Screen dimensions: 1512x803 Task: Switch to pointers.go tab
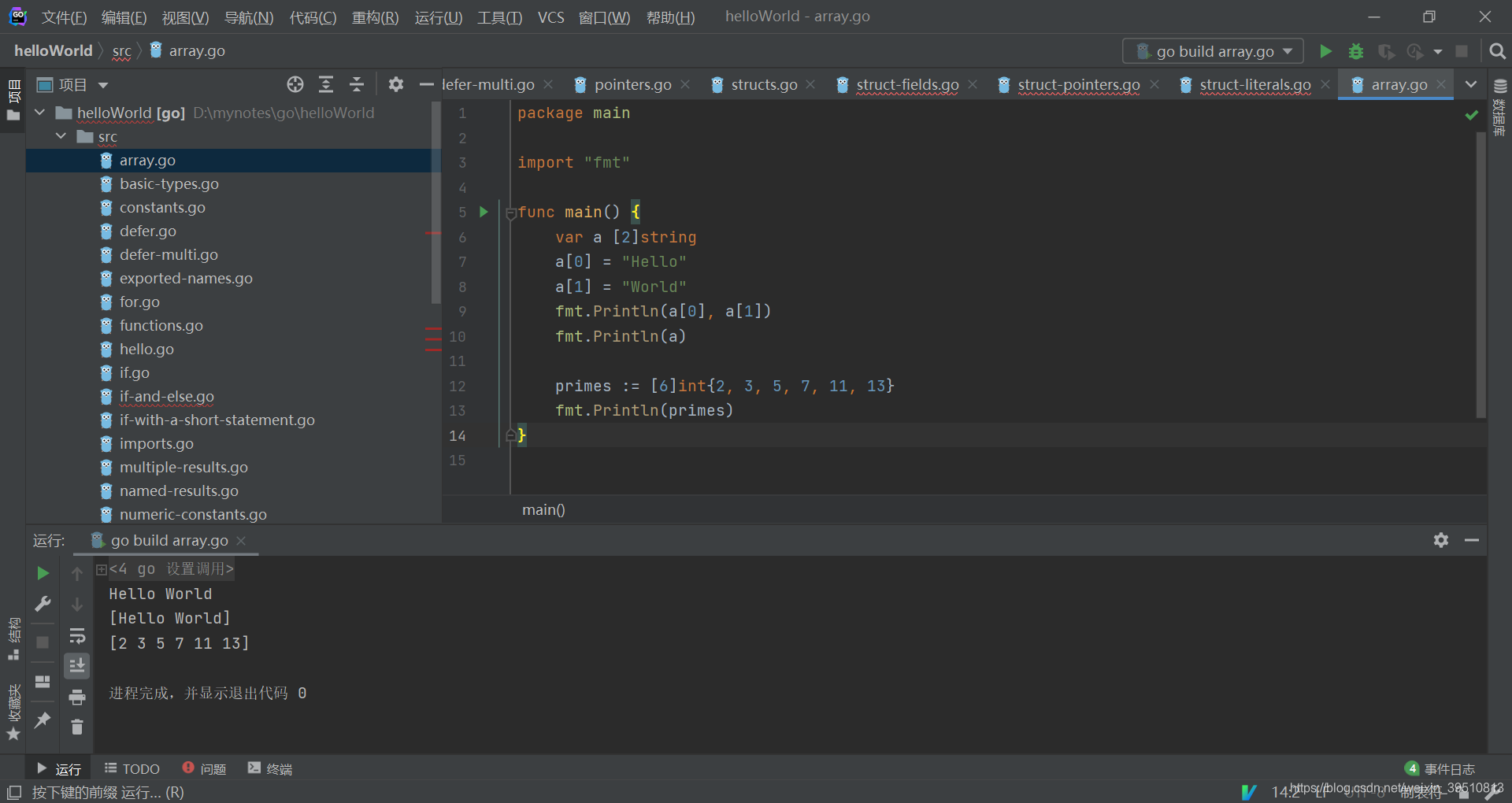click(x=632, y=84)
